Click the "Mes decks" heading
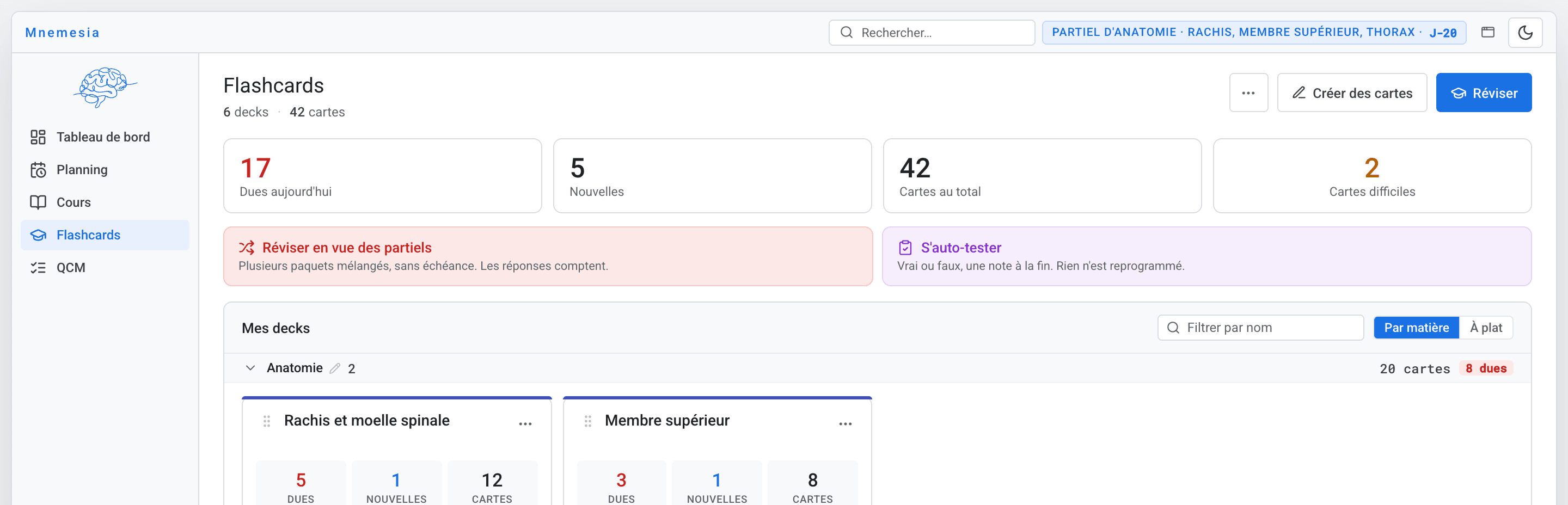The image size is (1568, 505). pyautogui.click(x=275, y=329)
